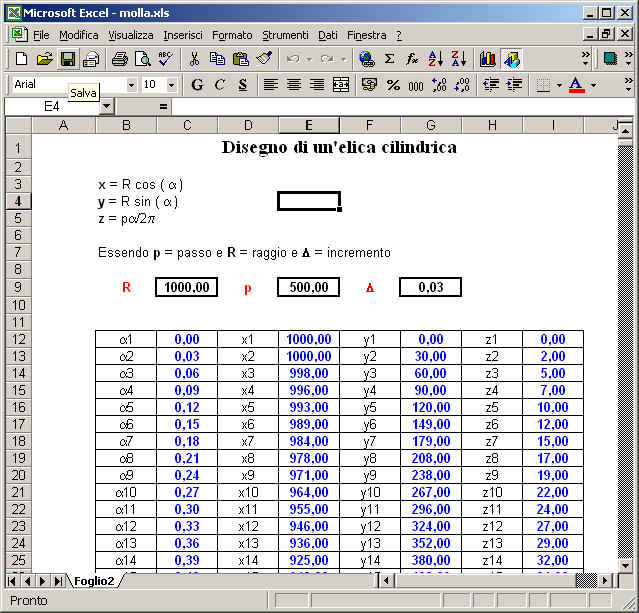Click row 9 header
This screenshot has width=639, height=613.
(18, 287)
